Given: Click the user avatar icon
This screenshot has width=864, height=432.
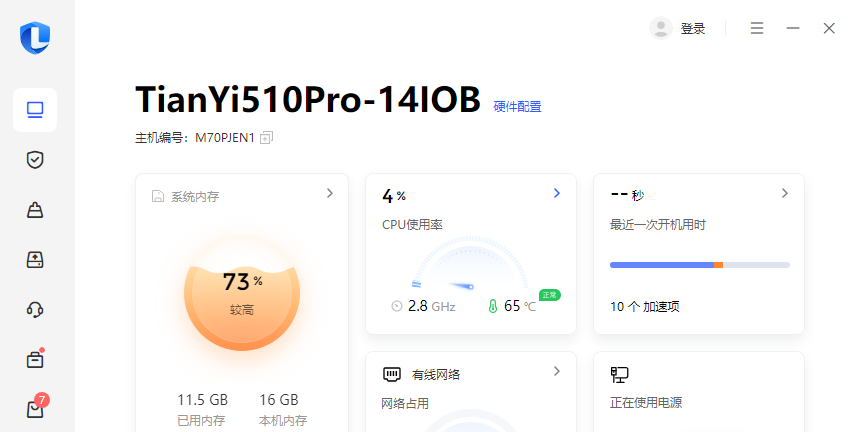Looking at the screenshot, I should pos(660,28).
